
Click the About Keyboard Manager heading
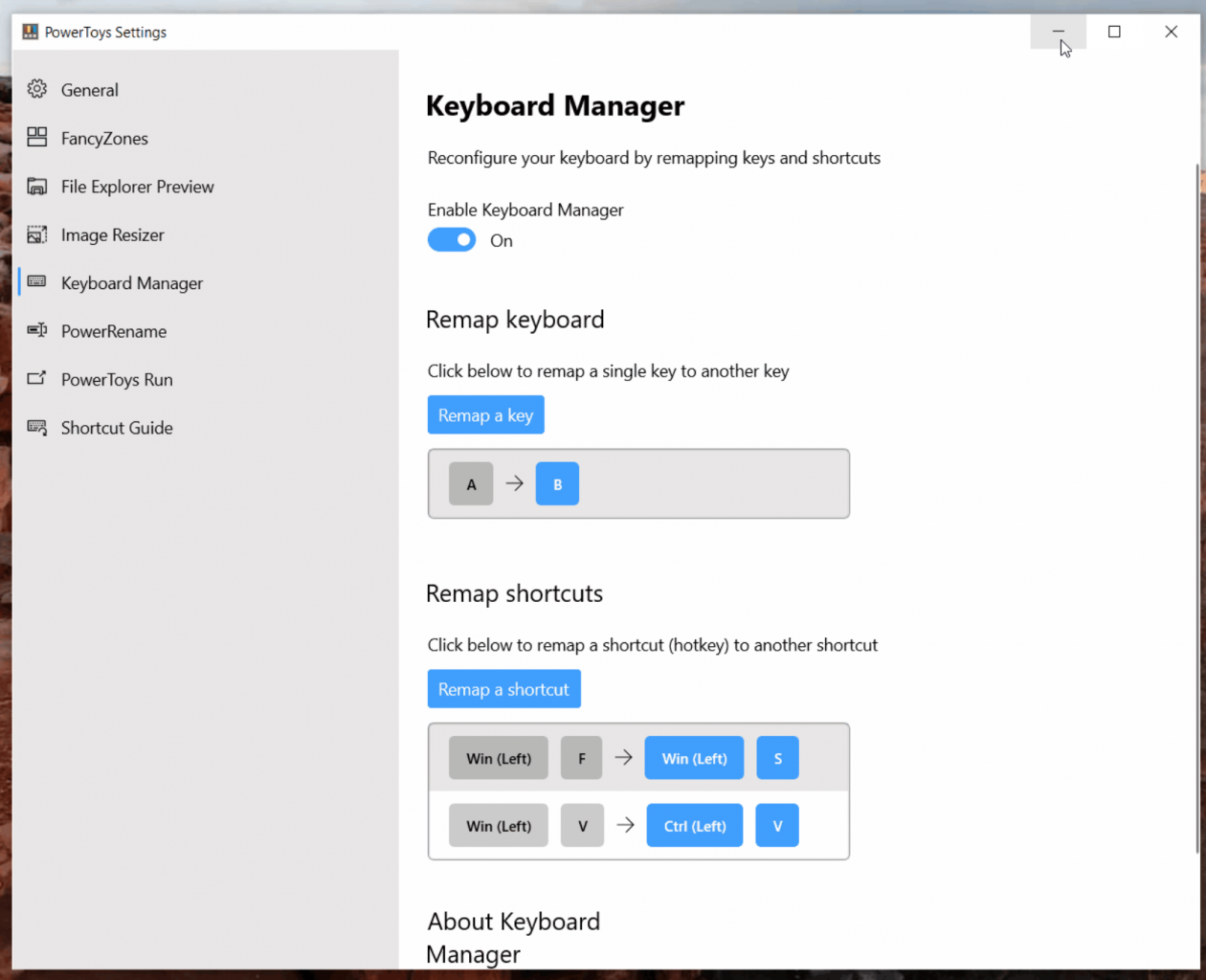(514, 938)
